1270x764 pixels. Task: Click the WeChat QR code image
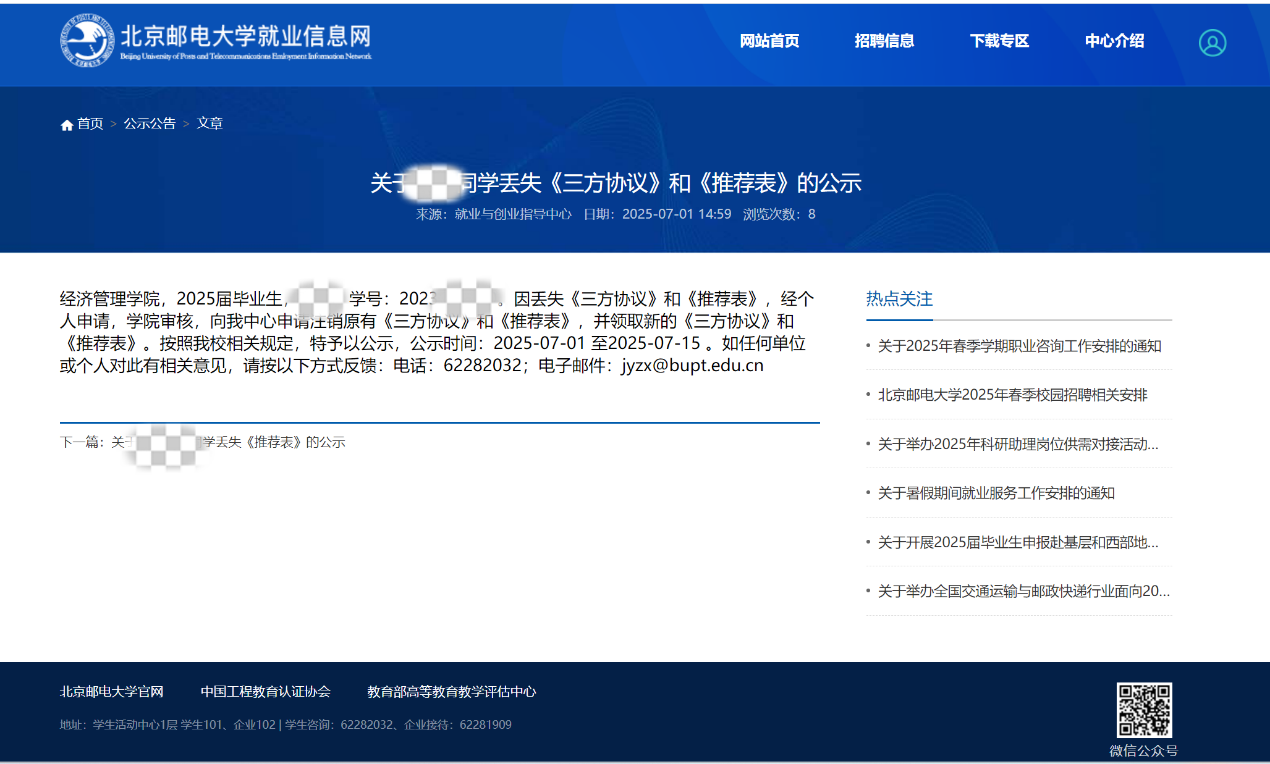tap(1144, 710)
